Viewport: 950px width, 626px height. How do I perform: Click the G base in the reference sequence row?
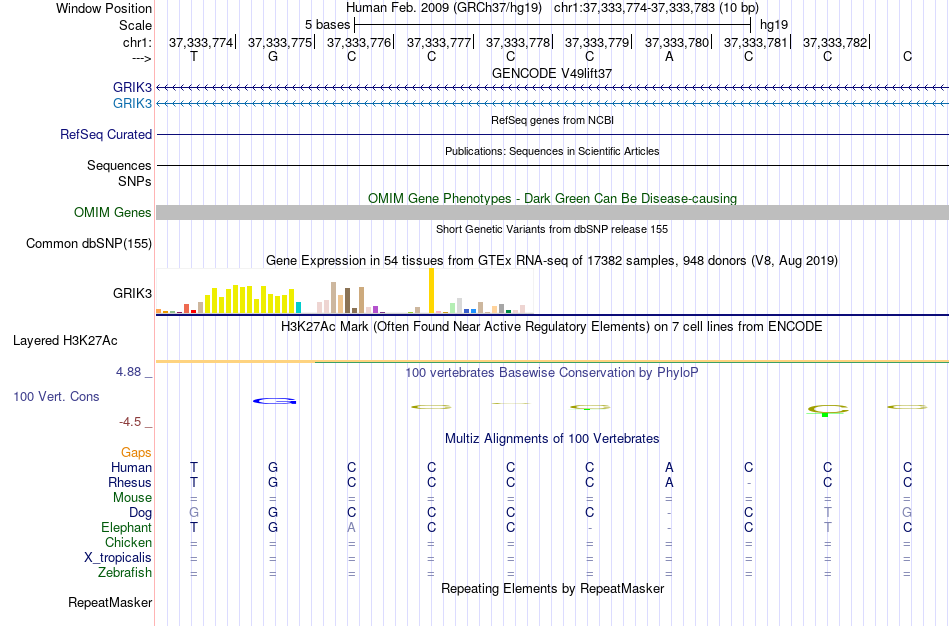coord(273,56)
